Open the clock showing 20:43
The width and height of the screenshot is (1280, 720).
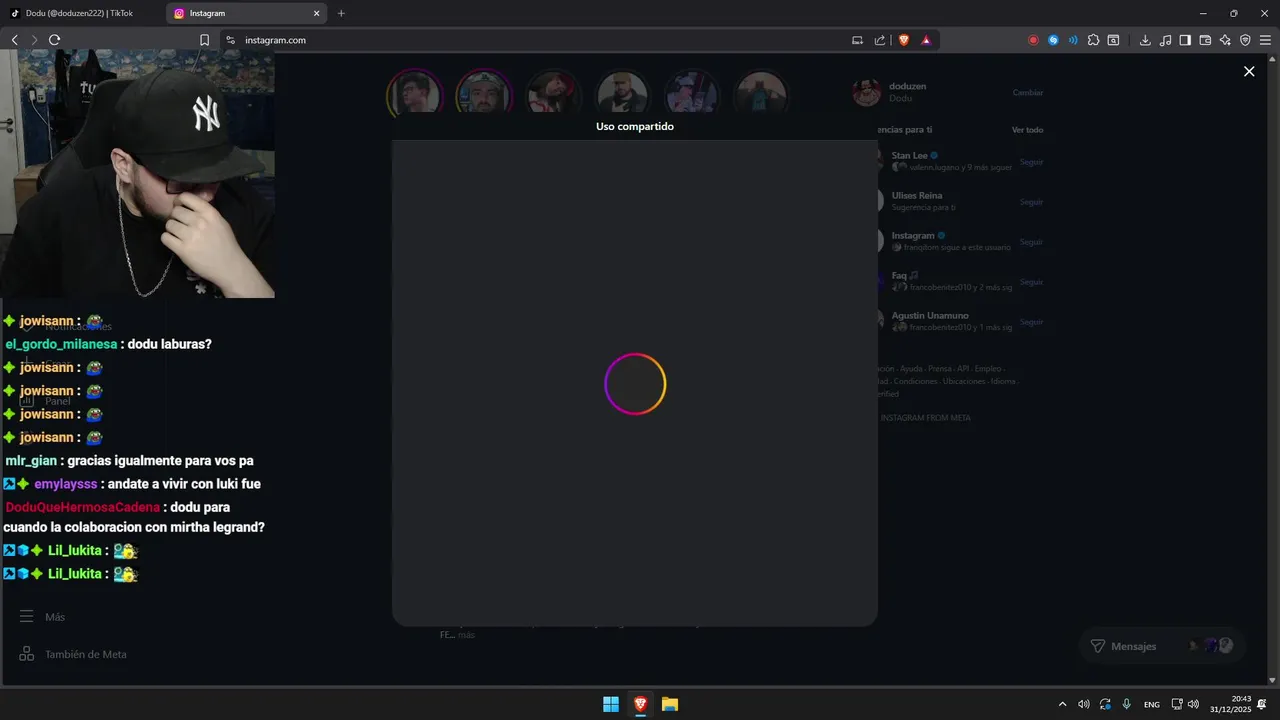(x=1231, y=704)
